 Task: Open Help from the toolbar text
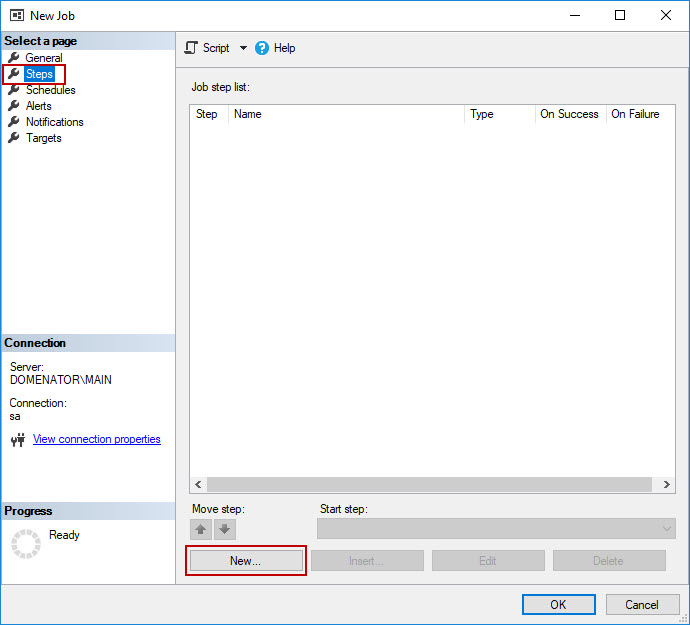point(284,48)
